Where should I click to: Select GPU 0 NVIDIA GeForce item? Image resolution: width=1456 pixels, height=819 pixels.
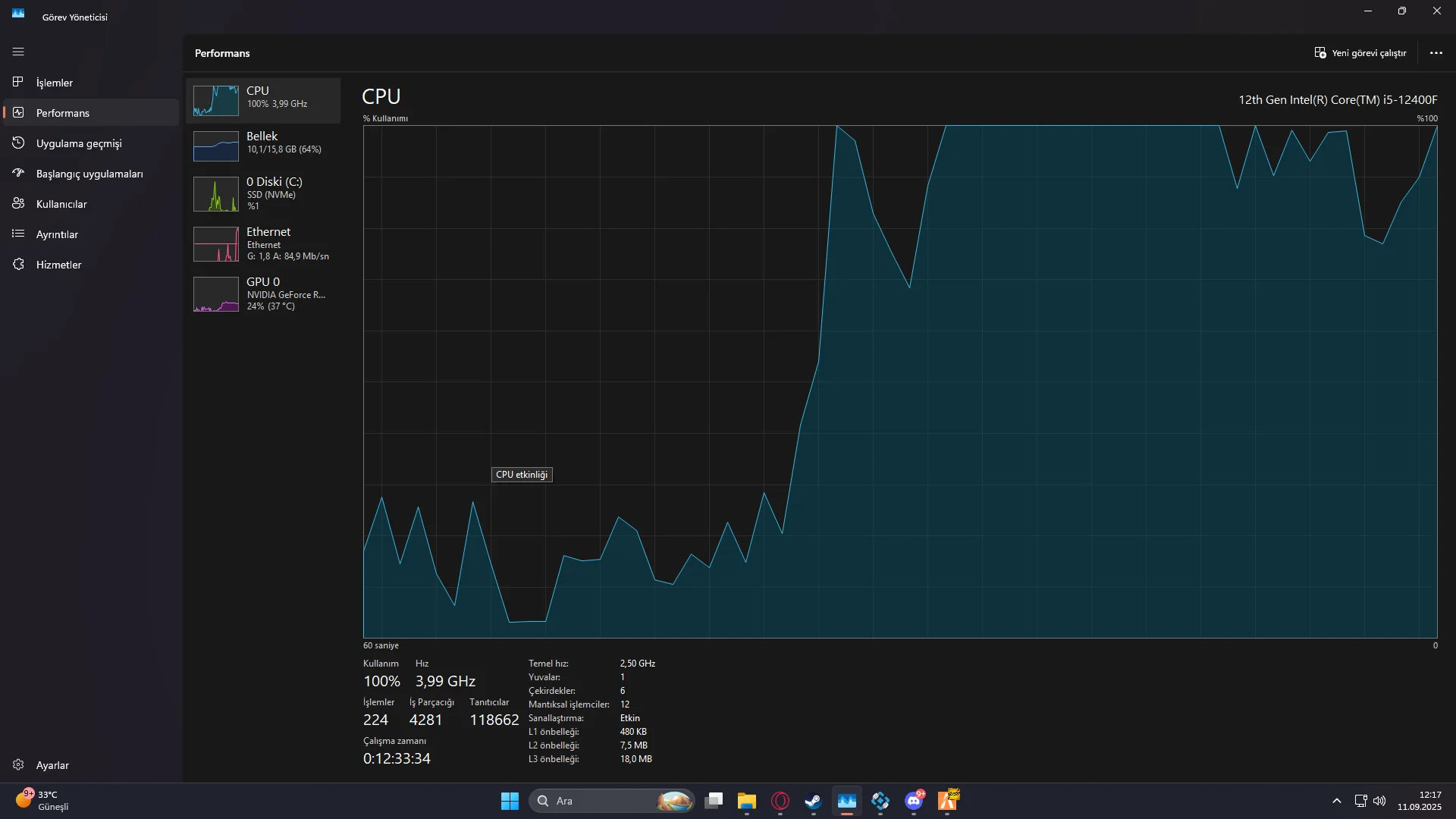(x=262, y=293)
